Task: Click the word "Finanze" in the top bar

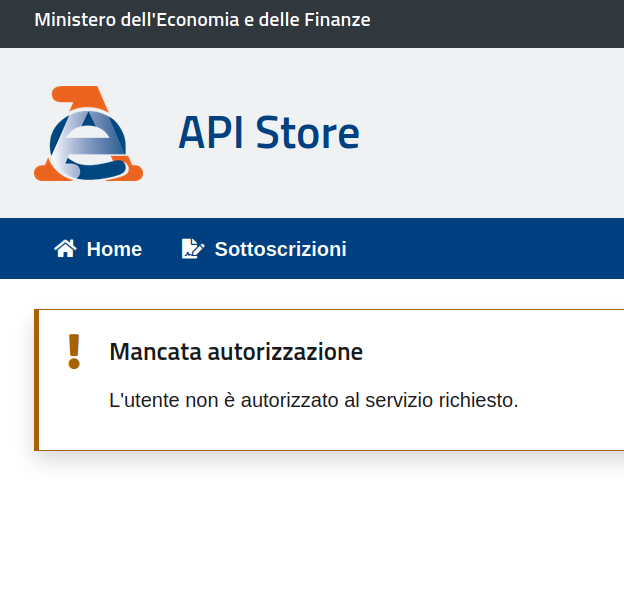Action: coord(337,20)
